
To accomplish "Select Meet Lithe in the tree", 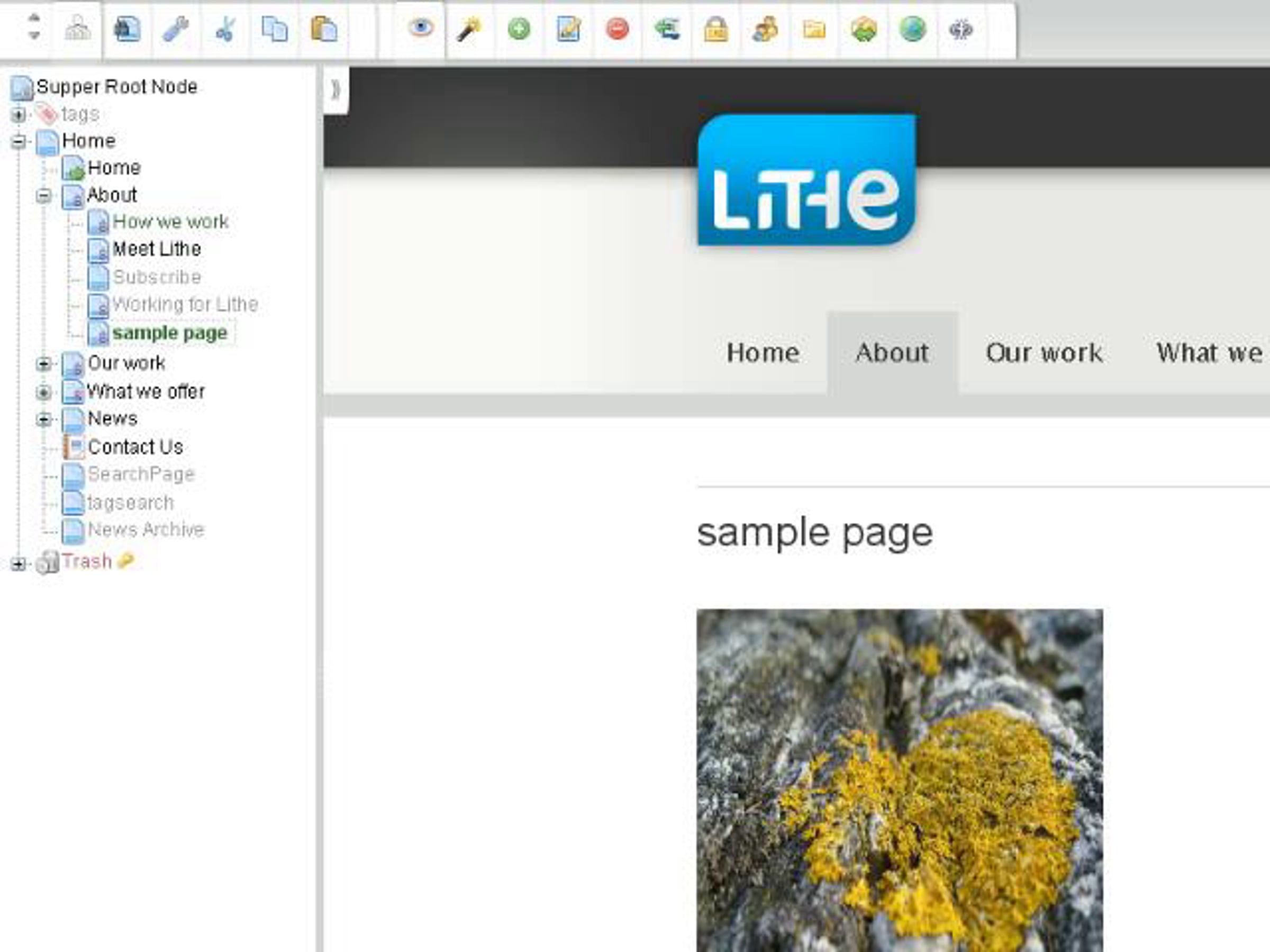I will click(156, 249).
